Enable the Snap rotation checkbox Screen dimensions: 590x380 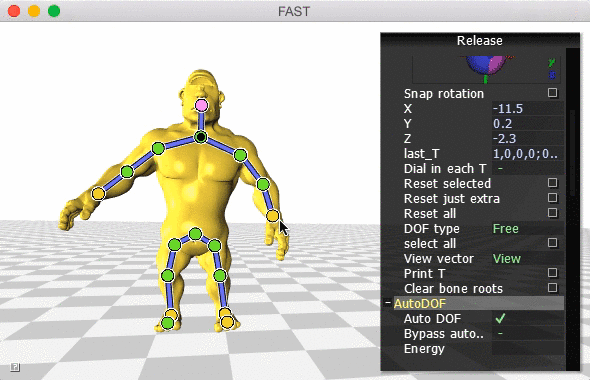(x=552, y=93)
